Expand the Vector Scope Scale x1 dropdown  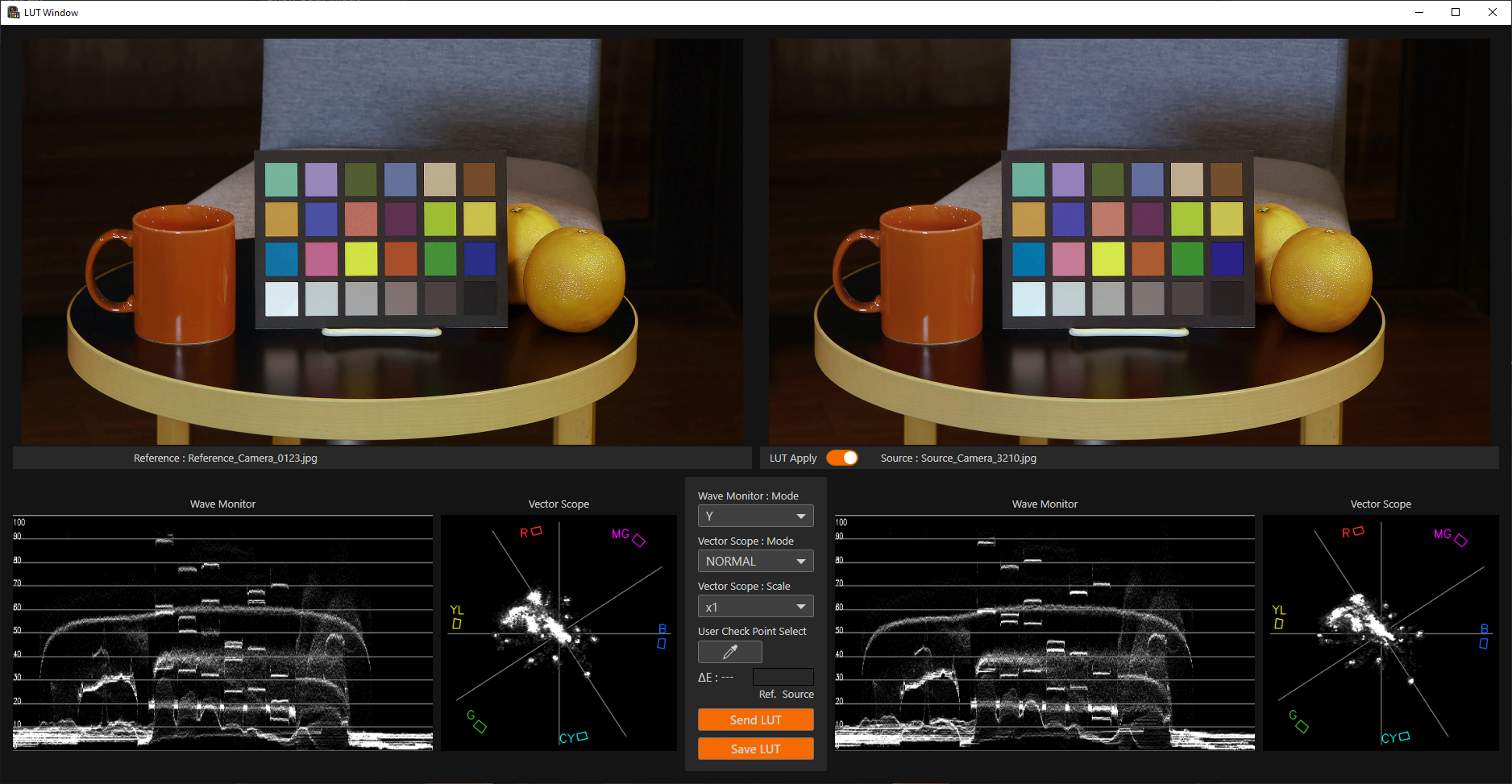tap(755, 607)
